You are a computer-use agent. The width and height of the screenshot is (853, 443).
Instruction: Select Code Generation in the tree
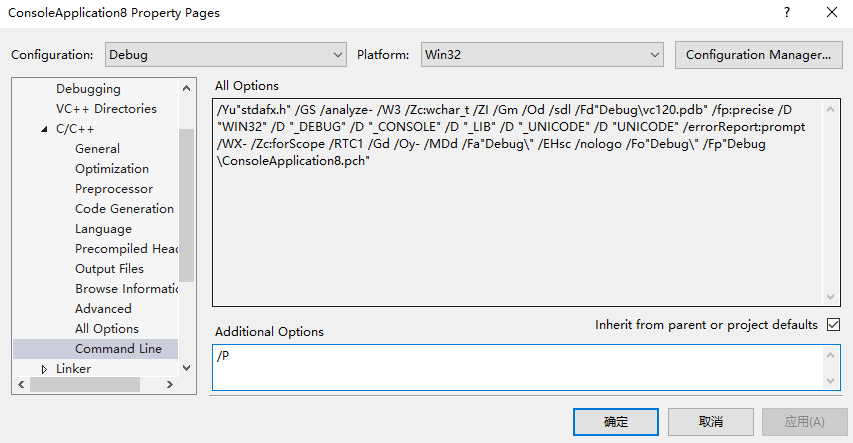(124, 209)
